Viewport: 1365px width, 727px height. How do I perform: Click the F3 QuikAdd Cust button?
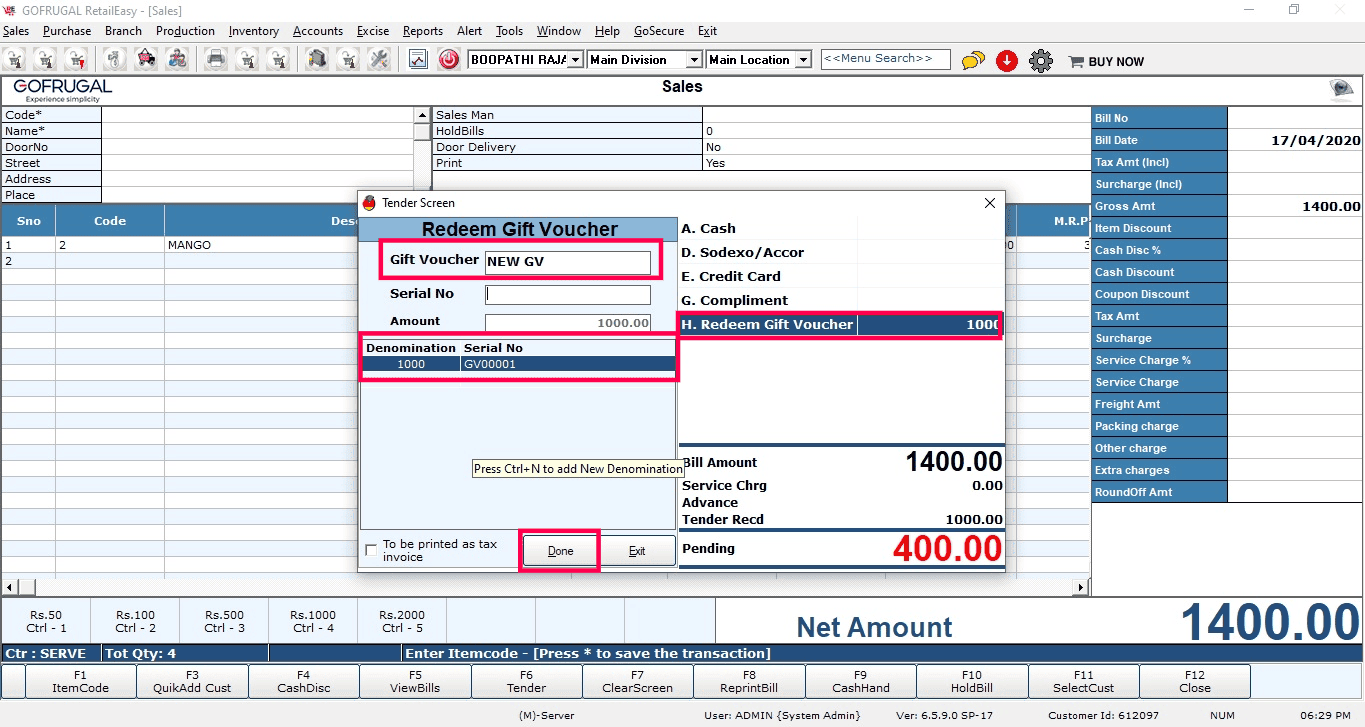[x=192, y=681]
